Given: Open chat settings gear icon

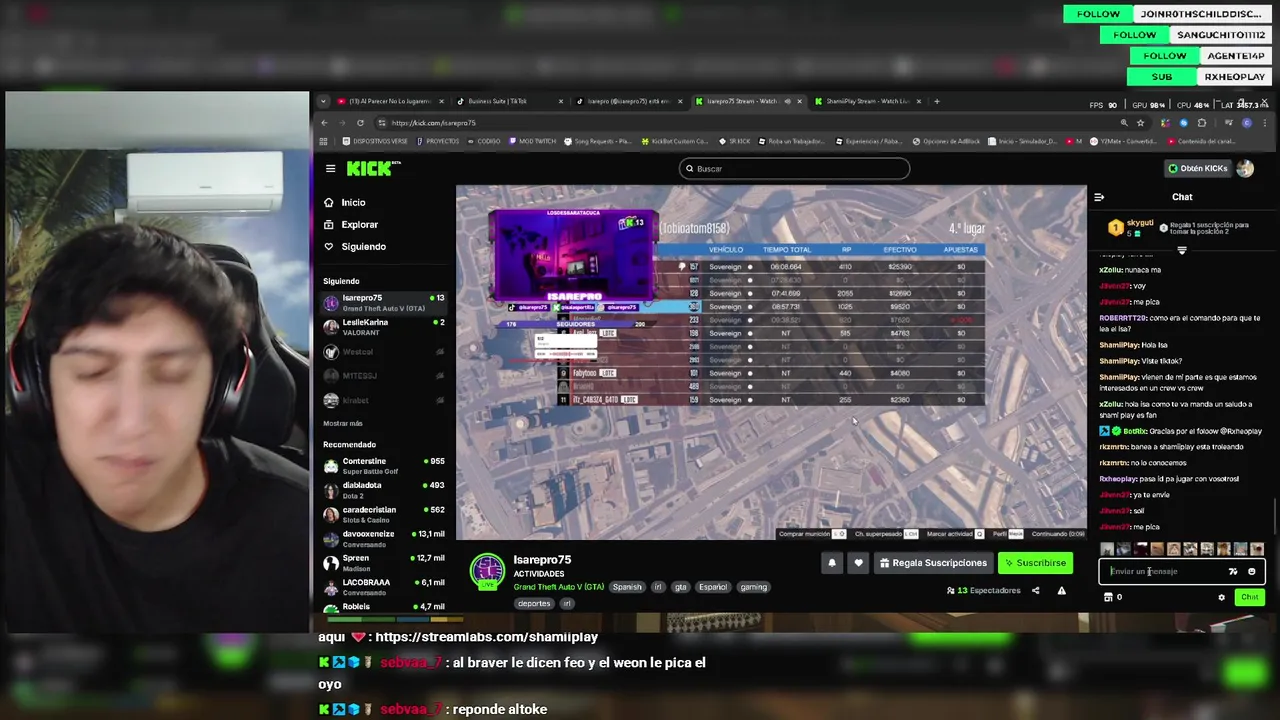Looking at the screenshot, I should (x=1221, y=597).
